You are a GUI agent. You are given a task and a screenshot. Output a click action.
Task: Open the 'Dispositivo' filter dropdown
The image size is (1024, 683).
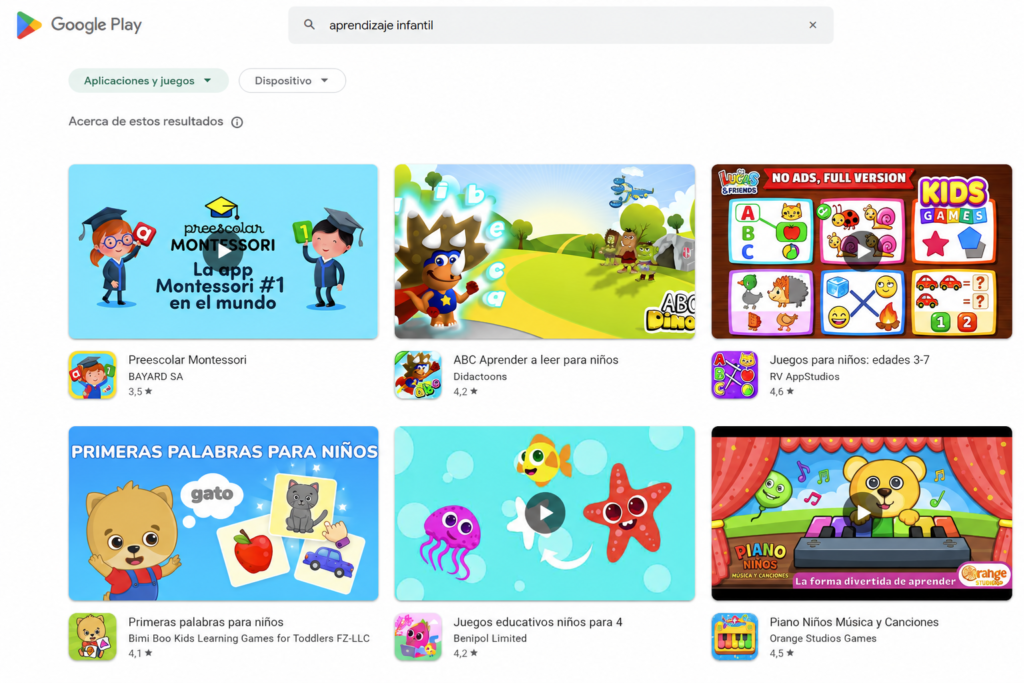(292, 80)
